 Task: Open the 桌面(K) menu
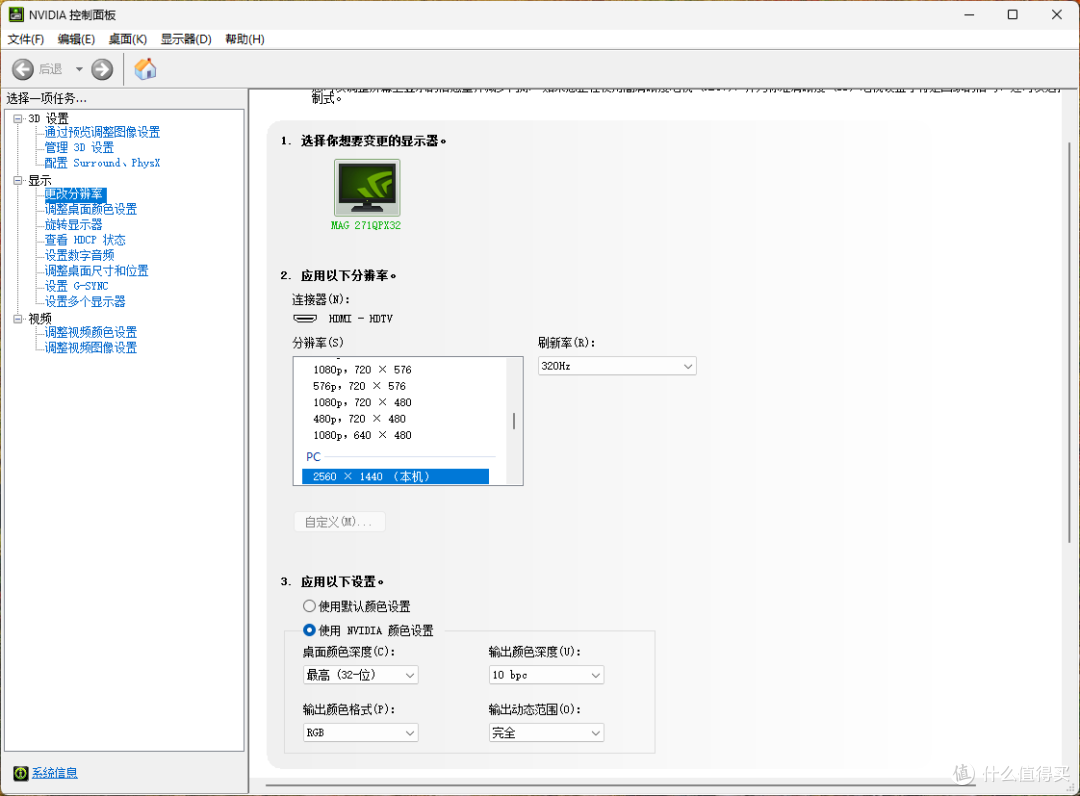click(127, 39)
